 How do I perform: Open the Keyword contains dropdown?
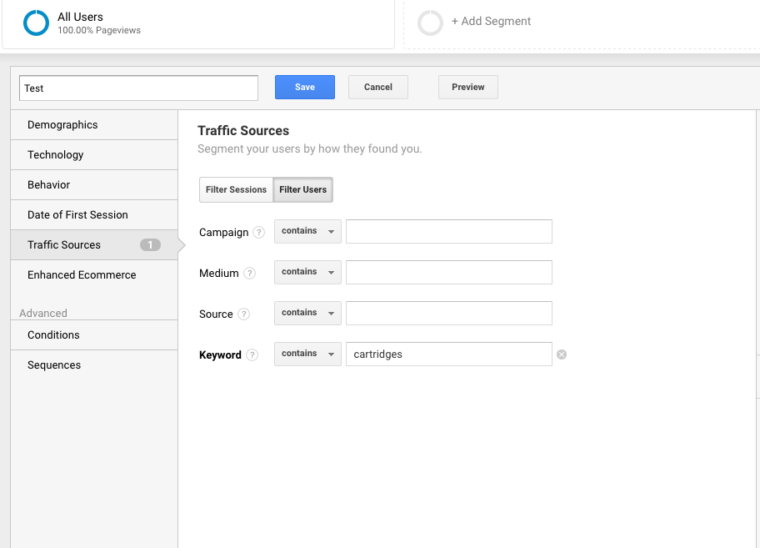coord(308,354)
